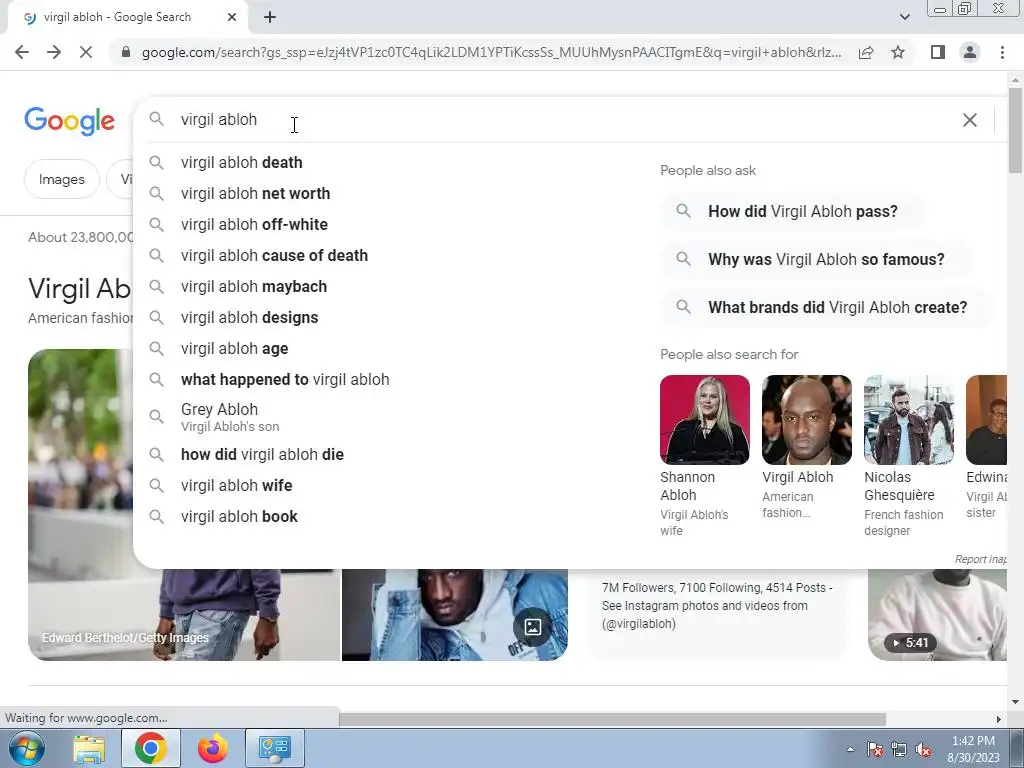Select suggestion virgil abloh net worth

255,193
